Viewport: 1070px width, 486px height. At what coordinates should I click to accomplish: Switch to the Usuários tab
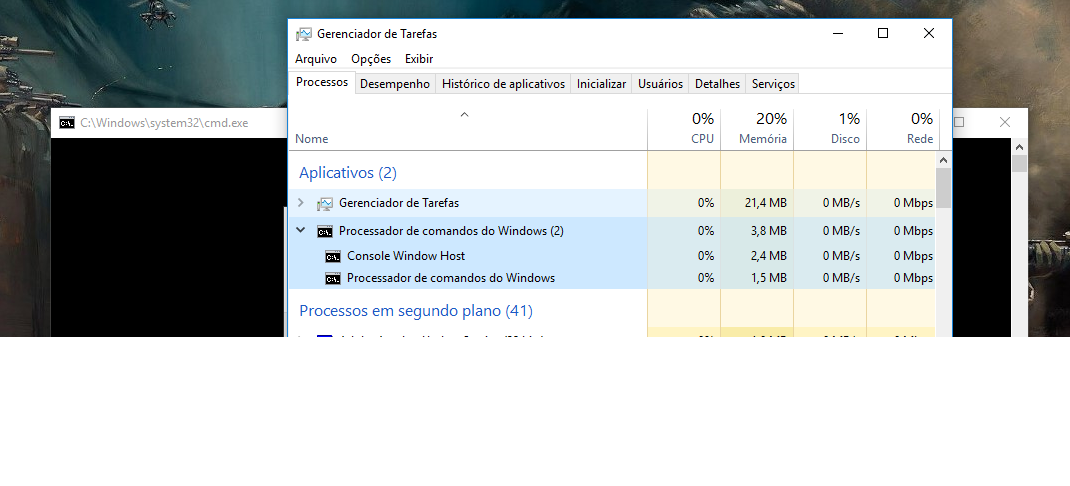pos(661,84)
